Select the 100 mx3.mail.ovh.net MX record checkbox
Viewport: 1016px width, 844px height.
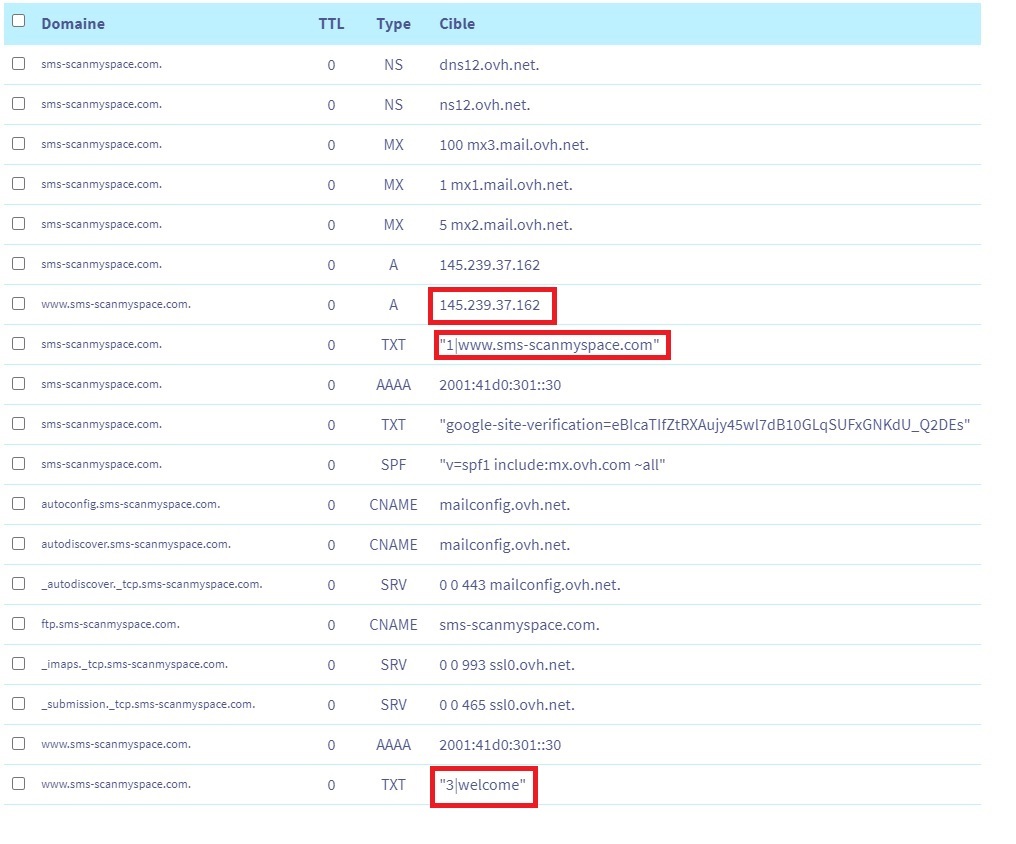point(18,143)
